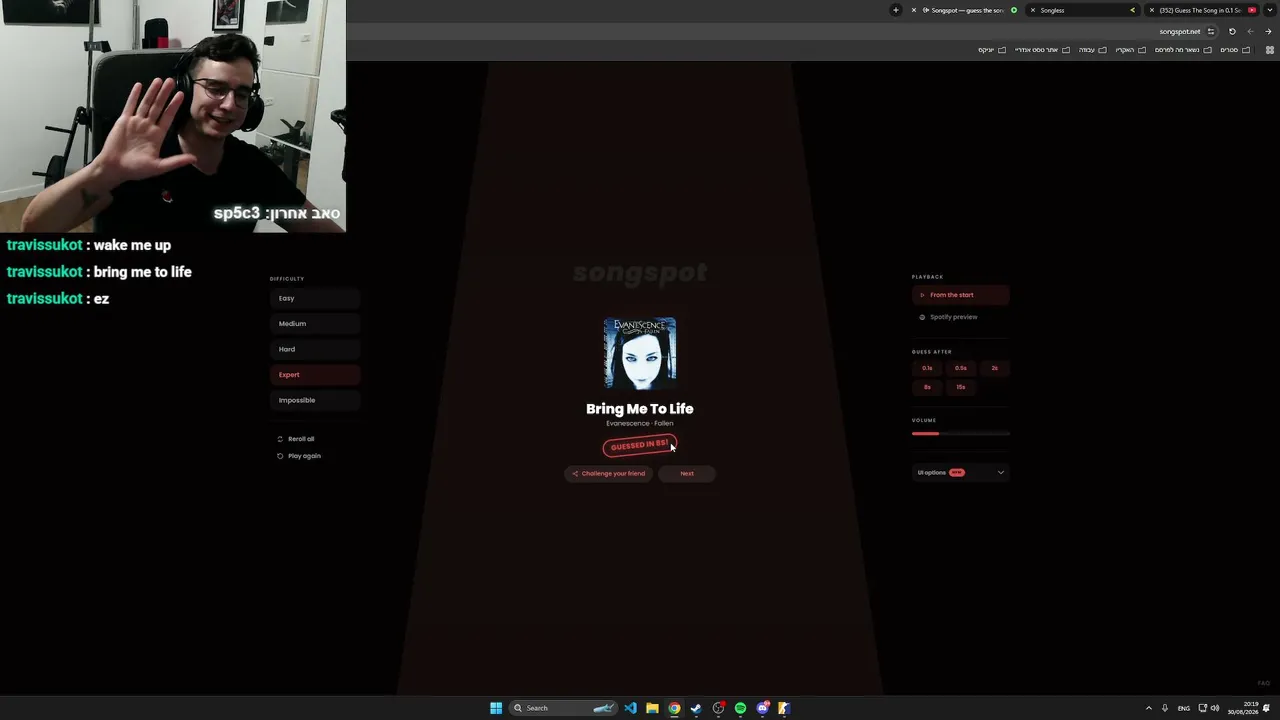Reload the songspot.net page
Viewport: 1280px width, 720px height.
tap(1232, 31)
